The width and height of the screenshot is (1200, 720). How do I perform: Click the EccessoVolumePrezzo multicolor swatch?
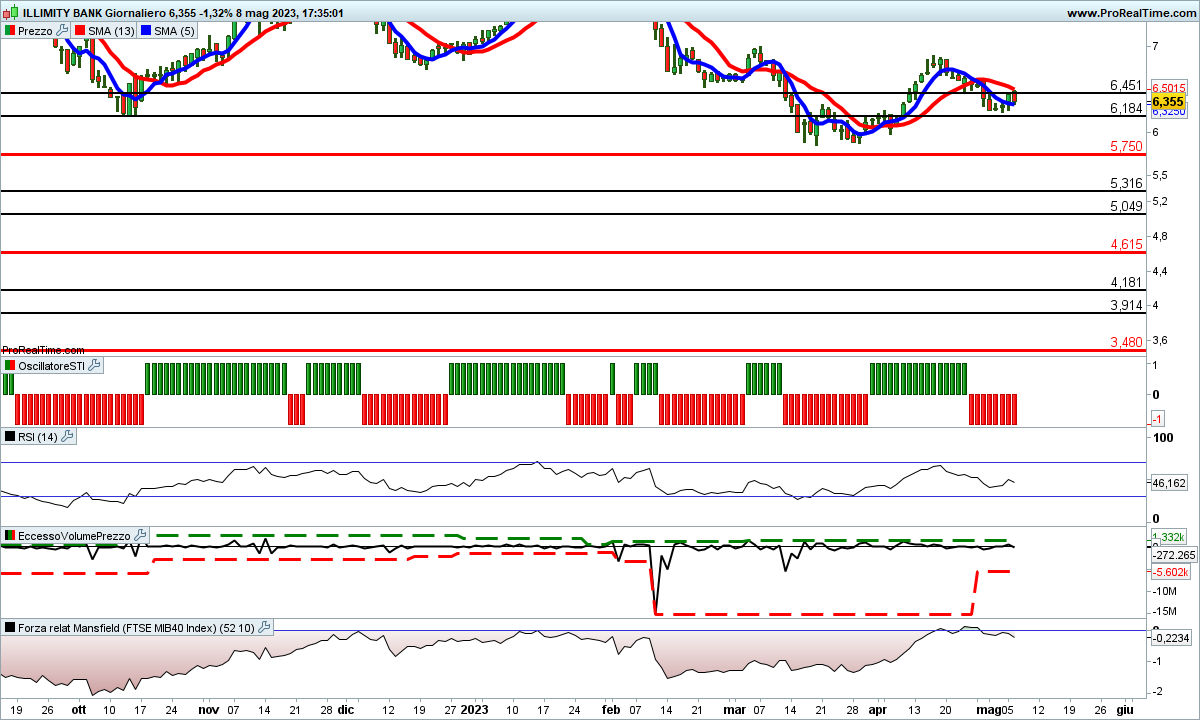pos(10,536)
